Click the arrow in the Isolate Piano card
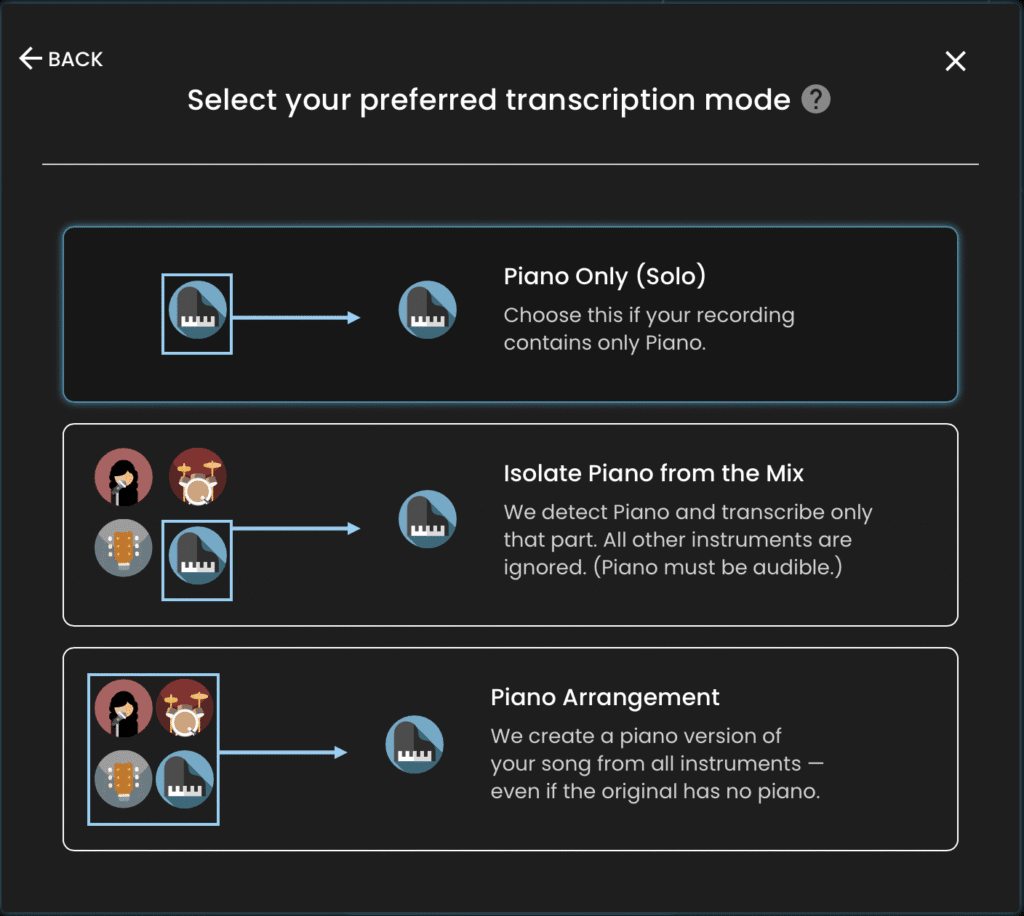1024x916 pixels. [x=296, y=528]
